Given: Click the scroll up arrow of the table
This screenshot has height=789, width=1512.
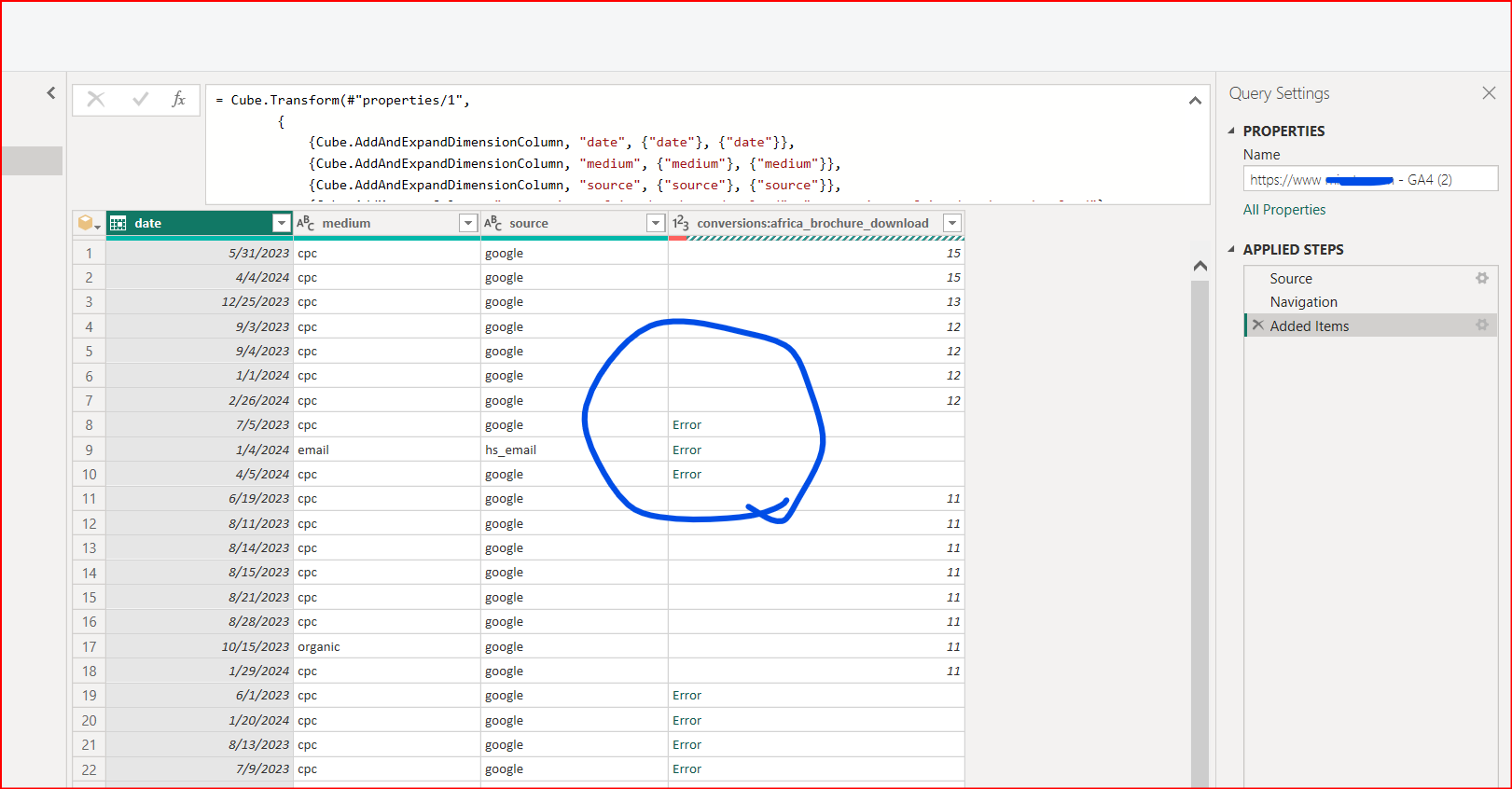Looking at the screenshot, I should click(x=1200, y=266).
